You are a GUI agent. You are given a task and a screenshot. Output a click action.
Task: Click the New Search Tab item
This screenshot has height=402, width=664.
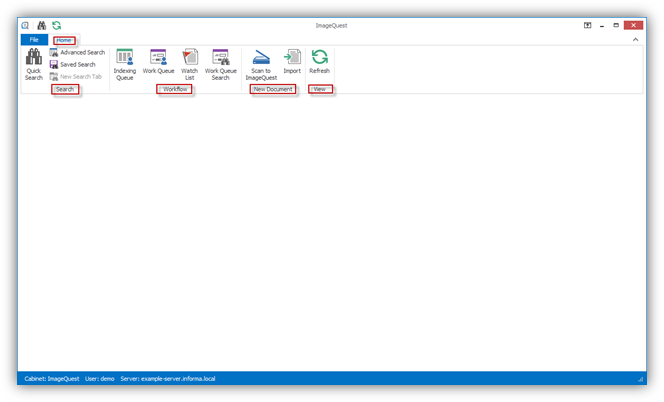76,77
